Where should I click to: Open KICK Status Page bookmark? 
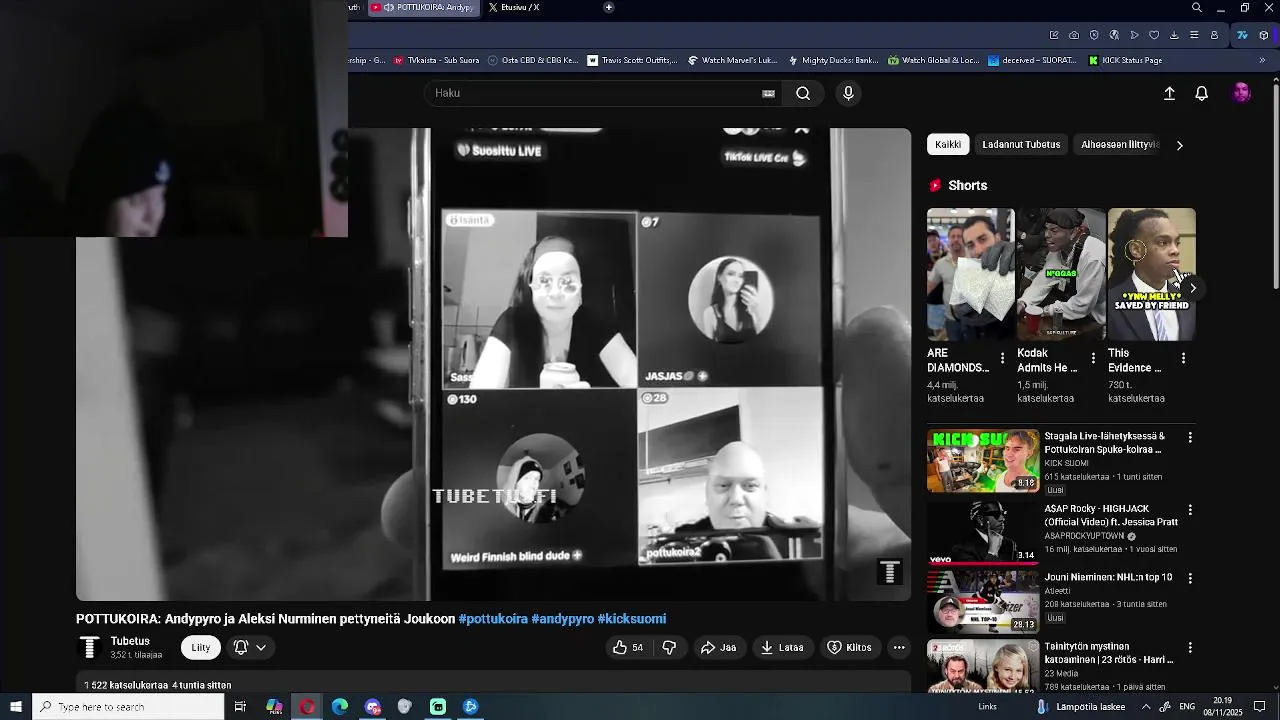click(x=1125, y=60)
